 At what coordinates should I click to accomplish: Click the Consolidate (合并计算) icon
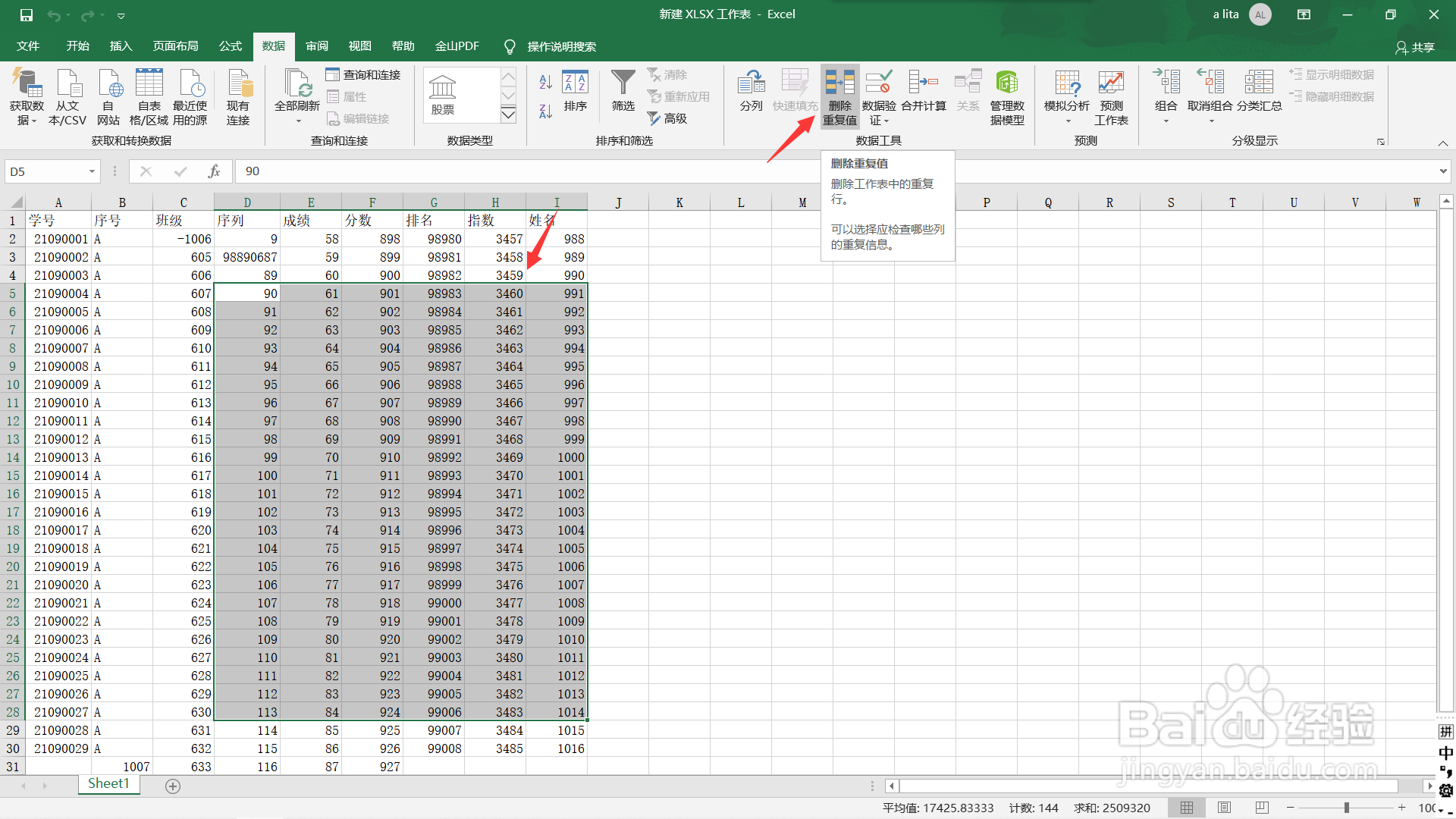[x=923, y=83]
